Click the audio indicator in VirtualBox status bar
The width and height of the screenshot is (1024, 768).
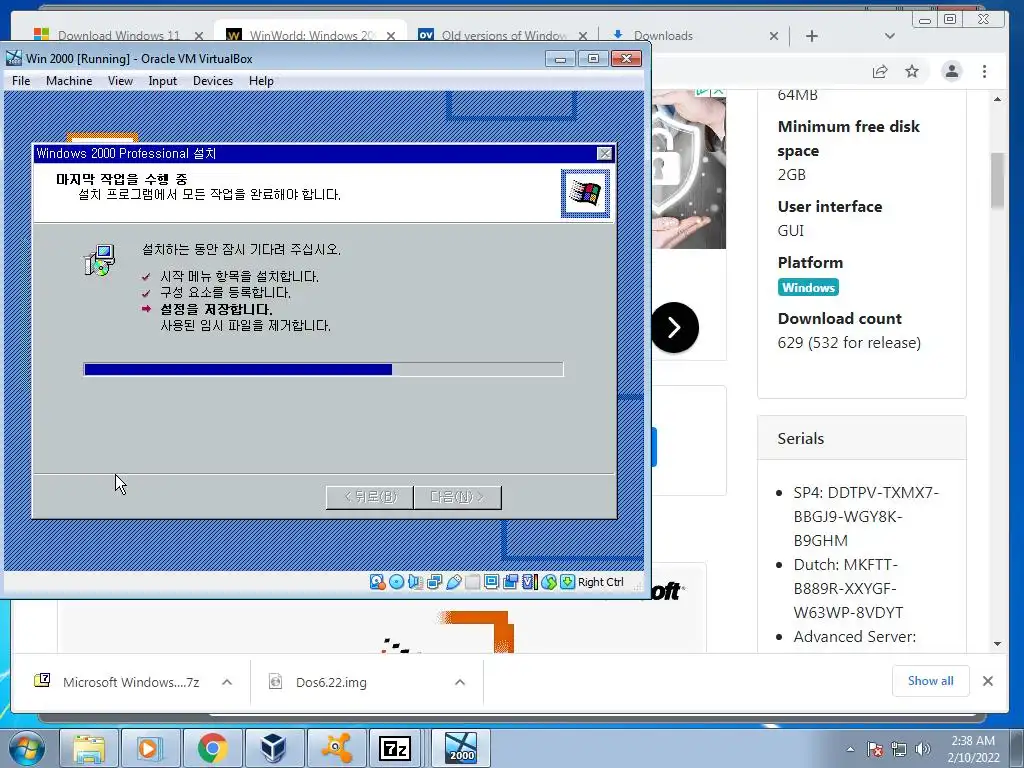(x=415, y=582)
